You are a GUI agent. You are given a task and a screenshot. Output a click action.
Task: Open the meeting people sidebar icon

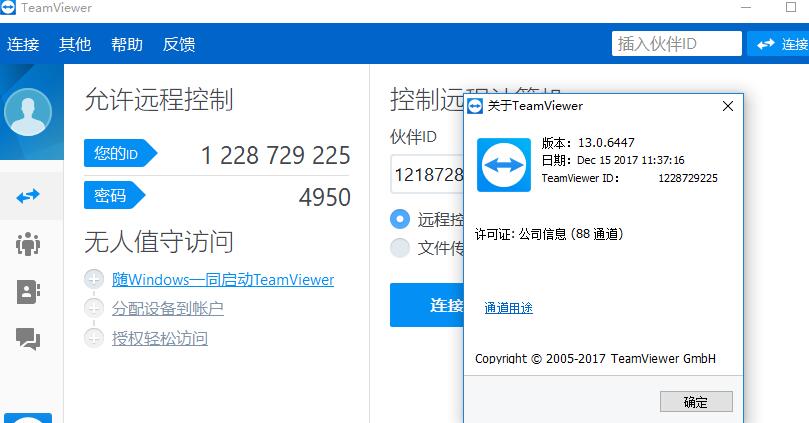click(28, 244)
